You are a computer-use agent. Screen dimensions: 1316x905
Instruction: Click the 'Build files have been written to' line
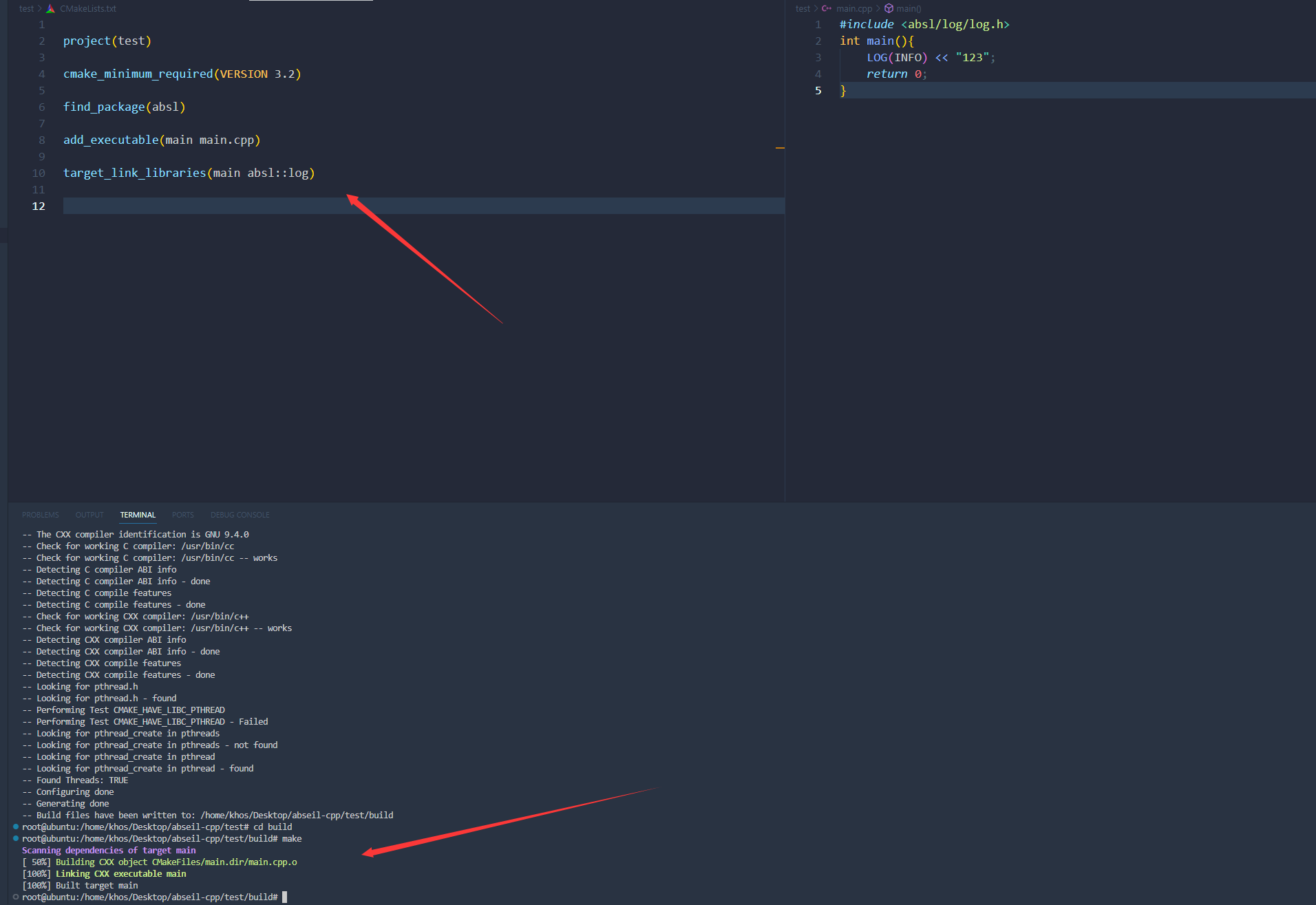208,815
